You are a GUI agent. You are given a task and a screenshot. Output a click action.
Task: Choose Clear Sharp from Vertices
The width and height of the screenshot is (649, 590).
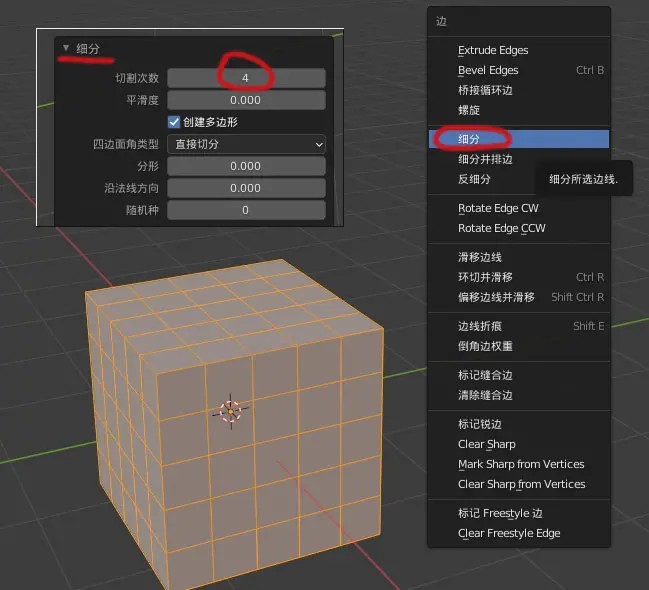click(x=519, y=484)
